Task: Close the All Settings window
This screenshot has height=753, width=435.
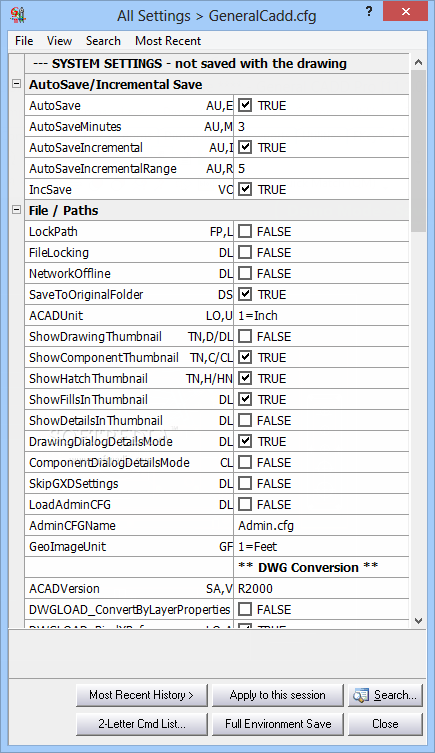Action: (x=406, y=12)
